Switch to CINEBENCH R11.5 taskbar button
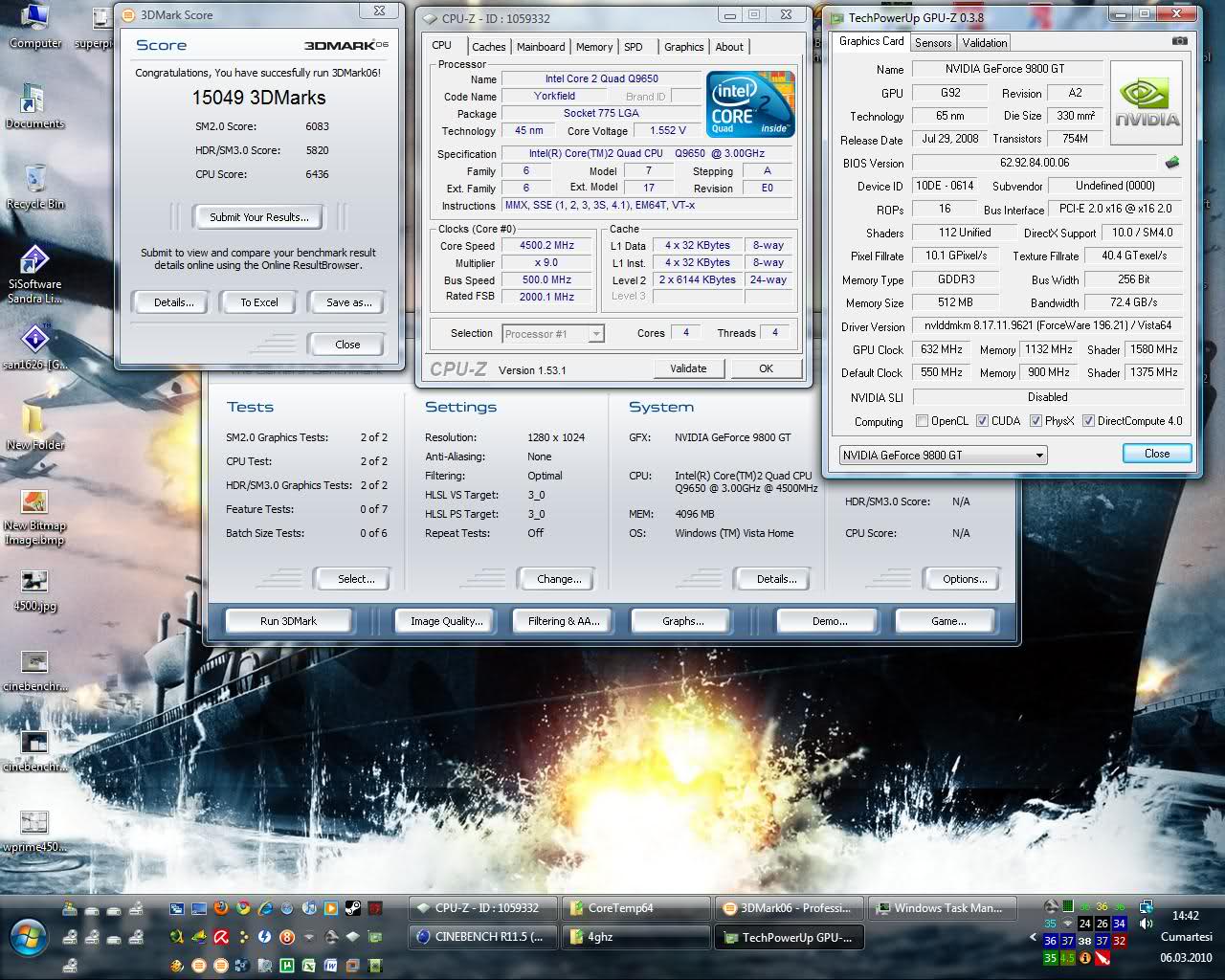1225x980 pixels. 483,937
